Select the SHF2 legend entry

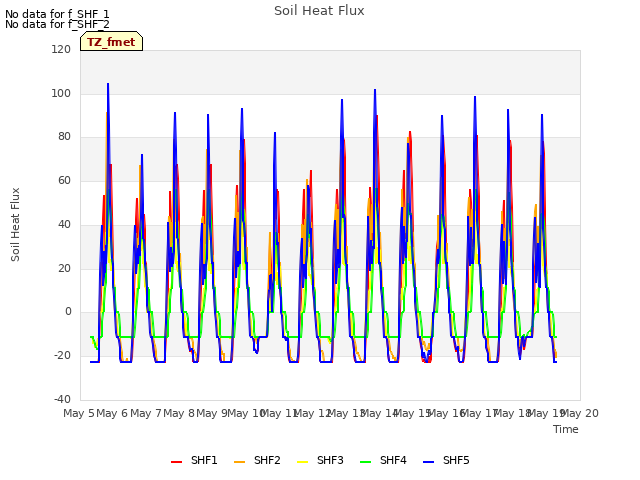pyautogui.click(x=257, y=460)
